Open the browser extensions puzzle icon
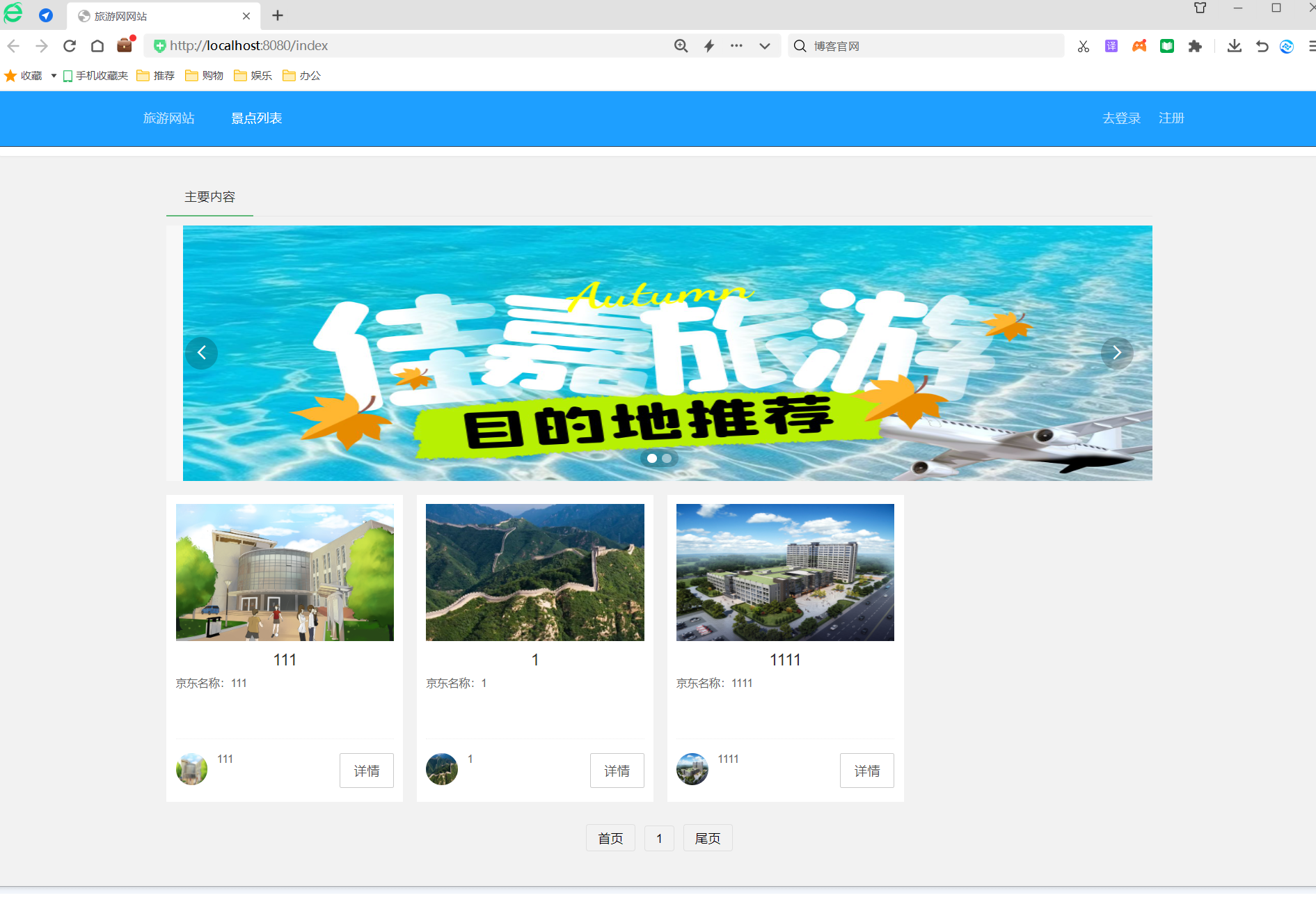The image size is (1316, 900). 1196,46
